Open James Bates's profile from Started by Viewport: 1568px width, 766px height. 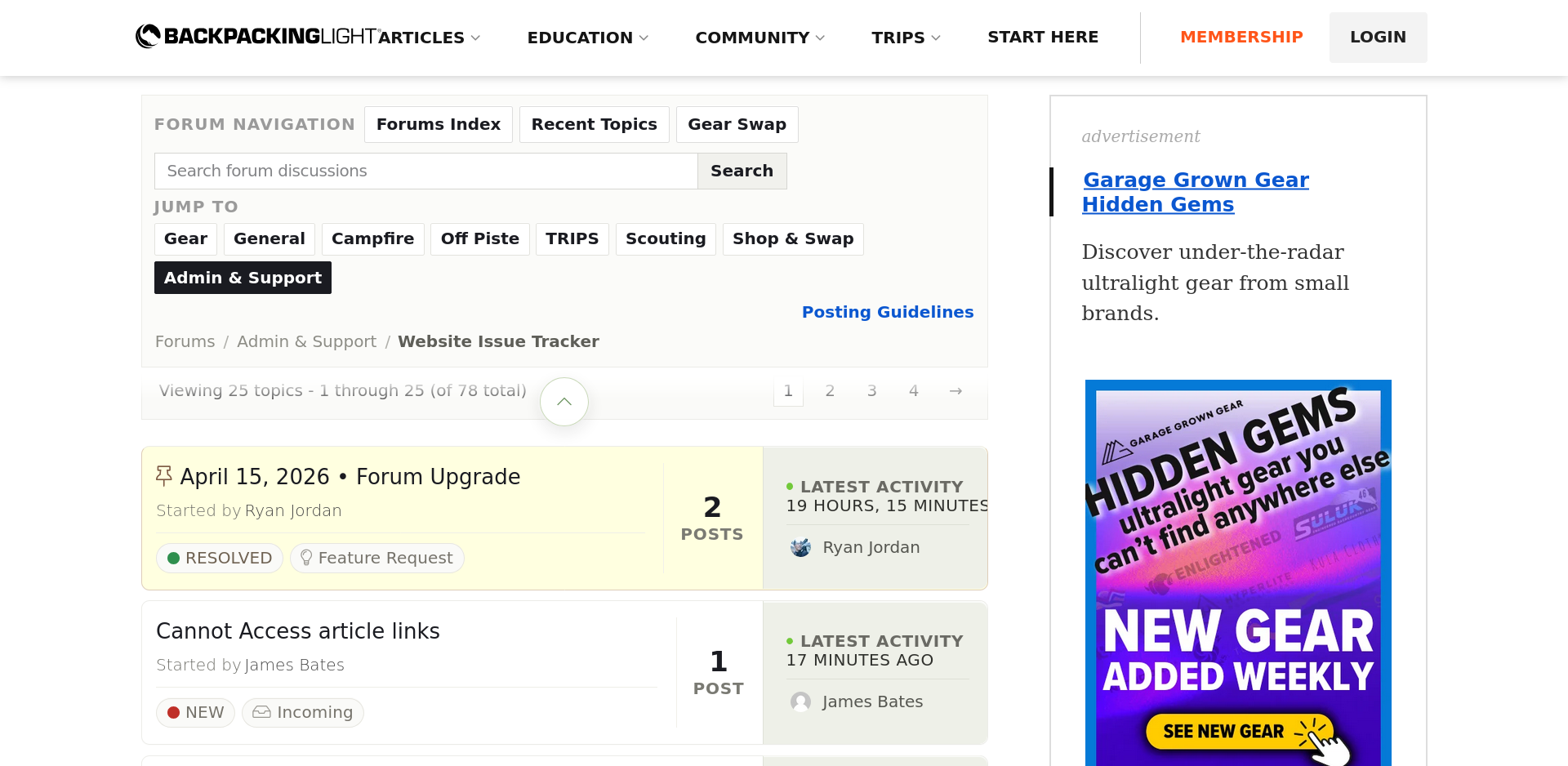click(295, 665)
